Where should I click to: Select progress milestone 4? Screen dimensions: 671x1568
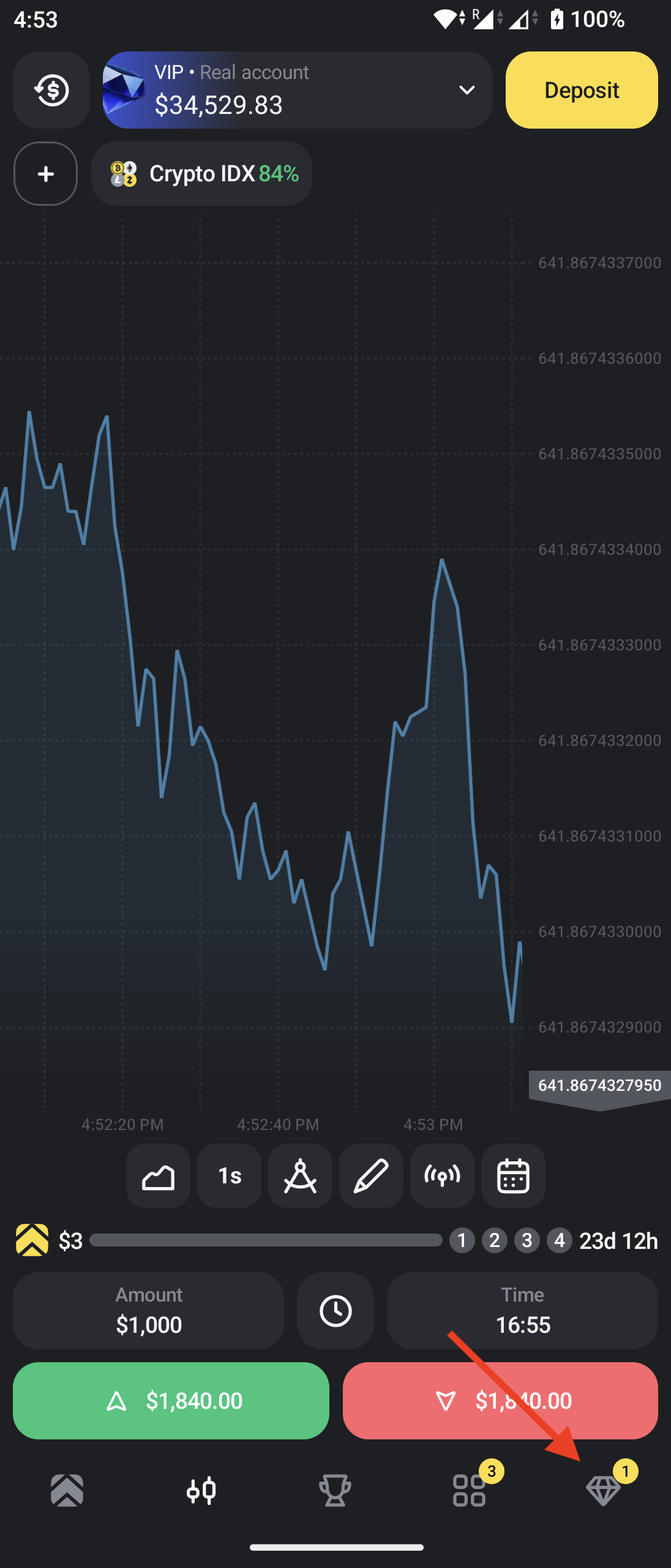click(560, 1240)
